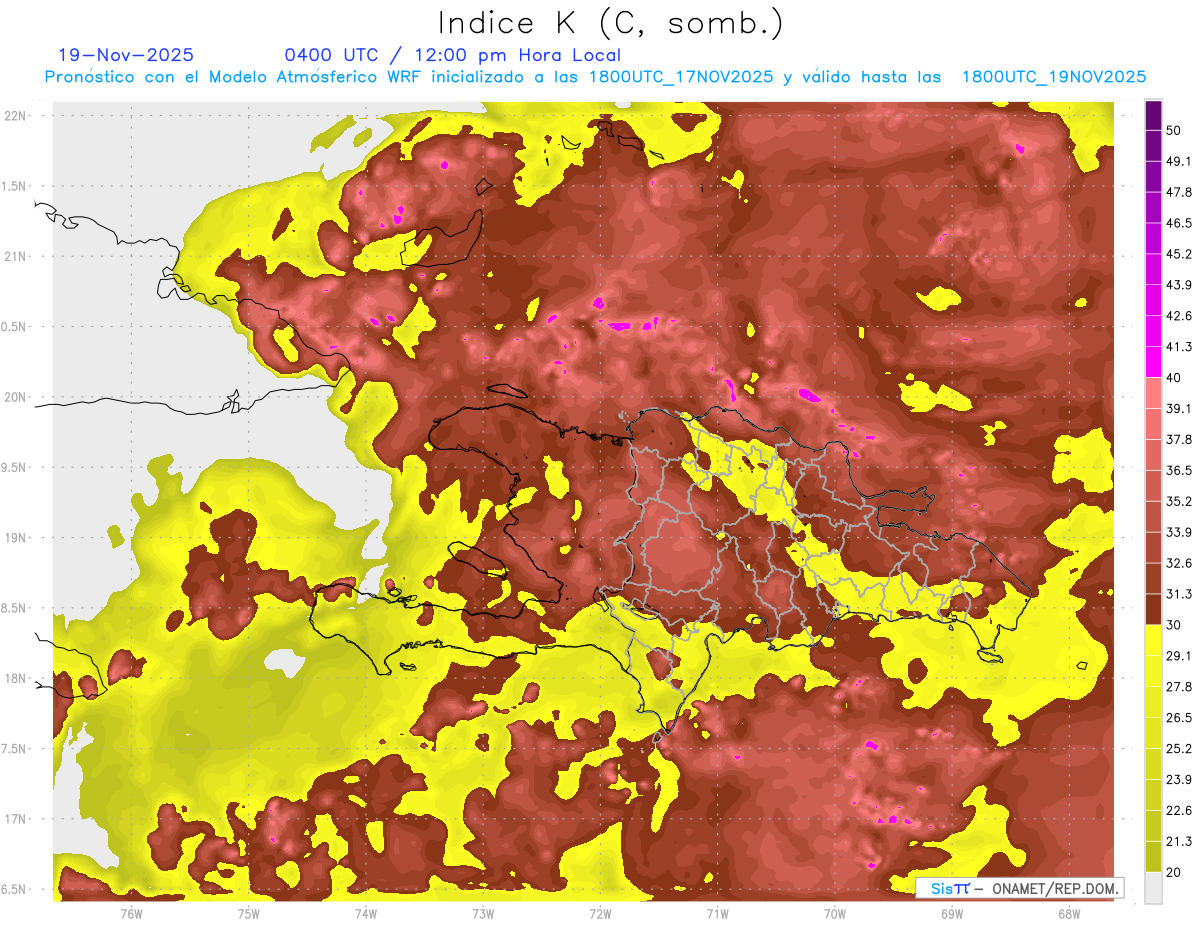The image size is (1200, 927).
Task: Click the color scale value "31.3"
Action: tap(1179, 594)
